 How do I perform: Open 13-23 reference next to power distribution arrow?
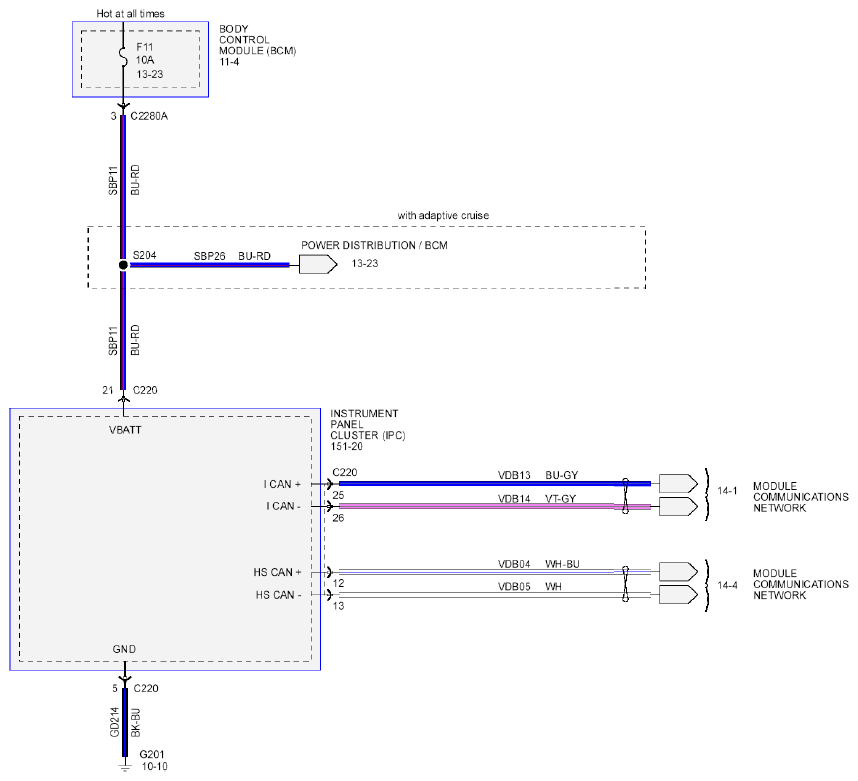[x=365, y=263]
